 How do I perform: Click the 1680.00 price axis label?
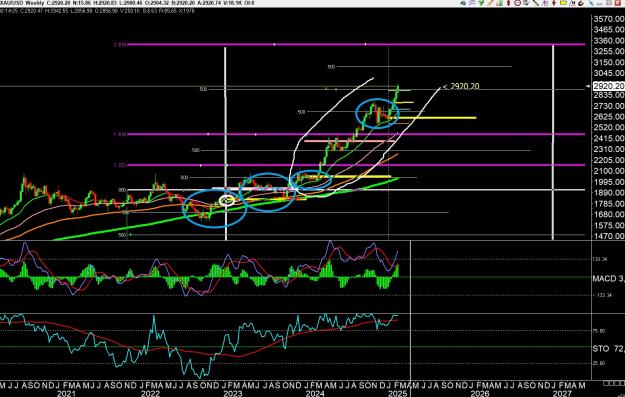[609, 214]
